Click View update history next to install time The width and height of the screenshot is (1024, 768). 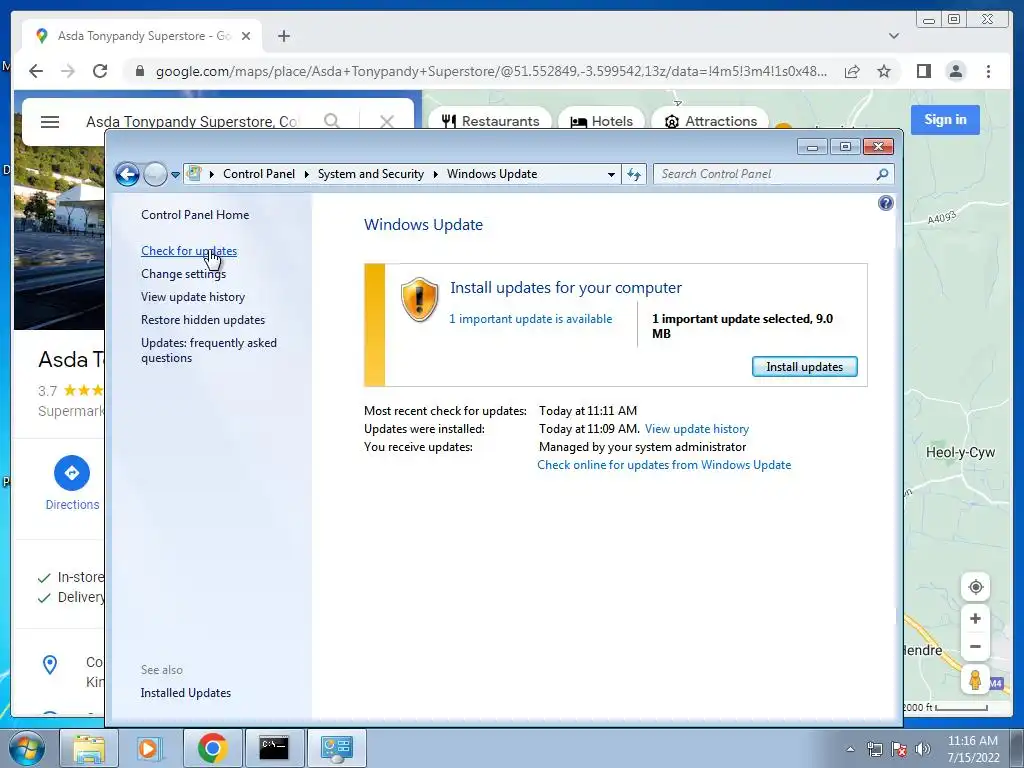tap(696, 429)
